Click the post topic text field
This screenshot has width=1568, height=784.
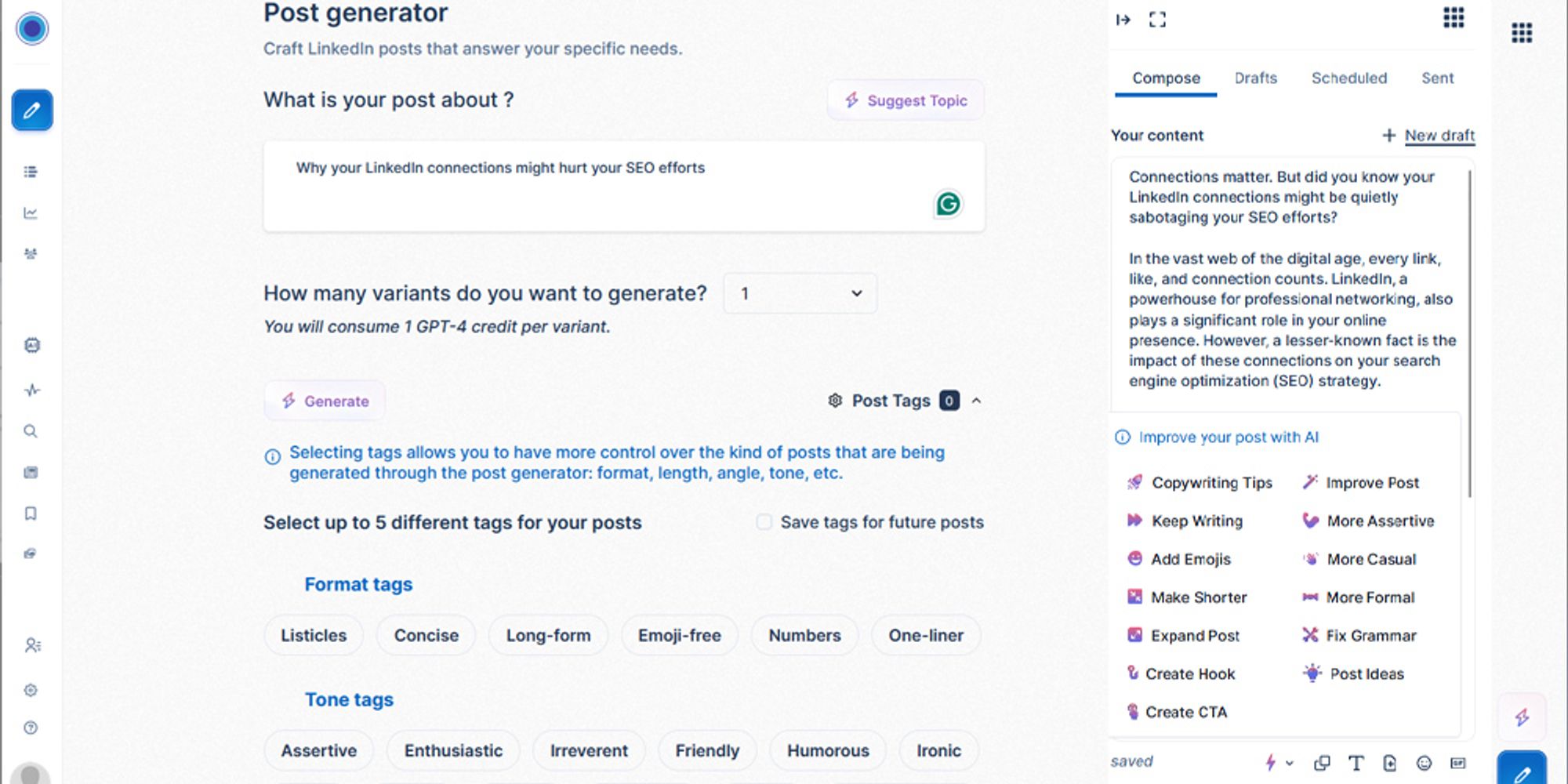624,187
